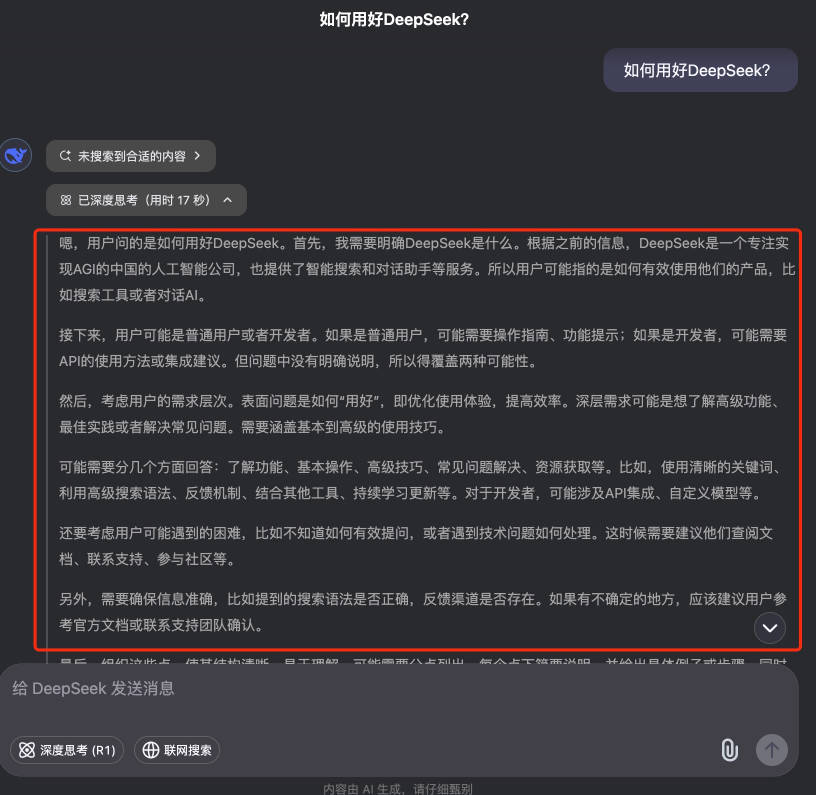Click the globe icon in 联网搜索 button
816x795 pixels.
(150, 750)
